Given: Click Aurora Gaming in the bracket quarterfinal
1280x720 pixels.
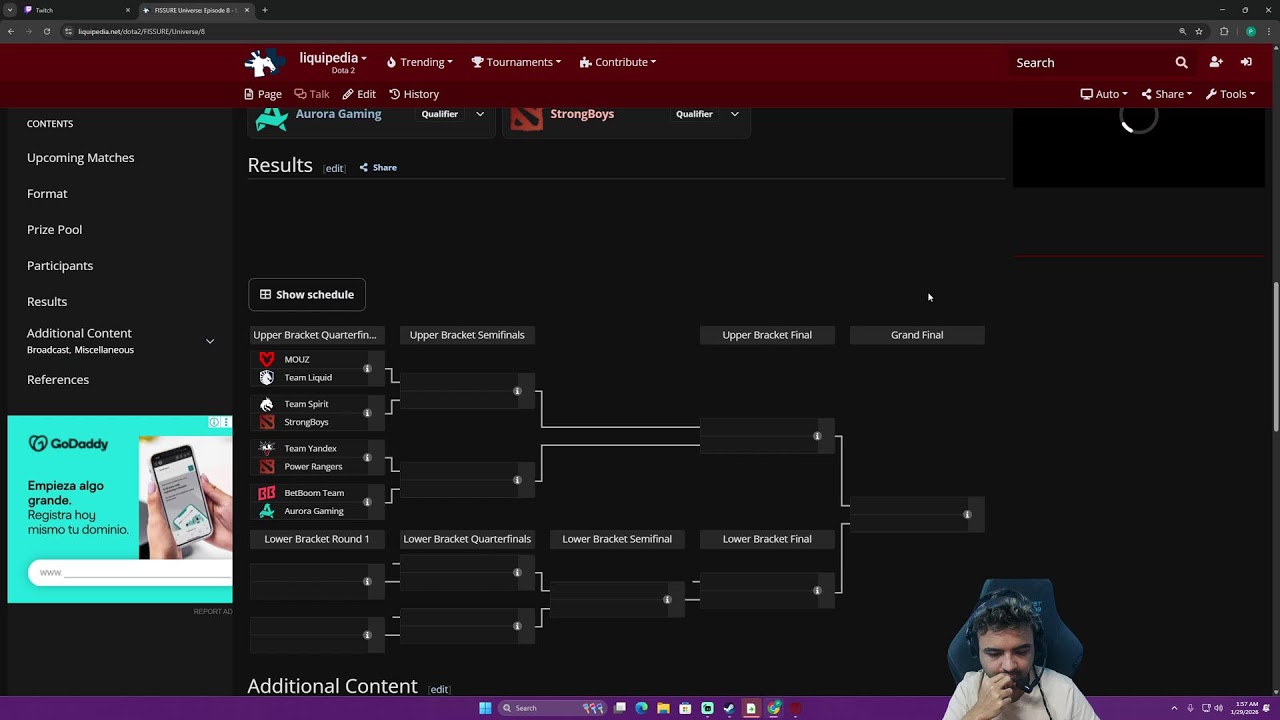Looking at the screenshot, I should coord(314,511).
